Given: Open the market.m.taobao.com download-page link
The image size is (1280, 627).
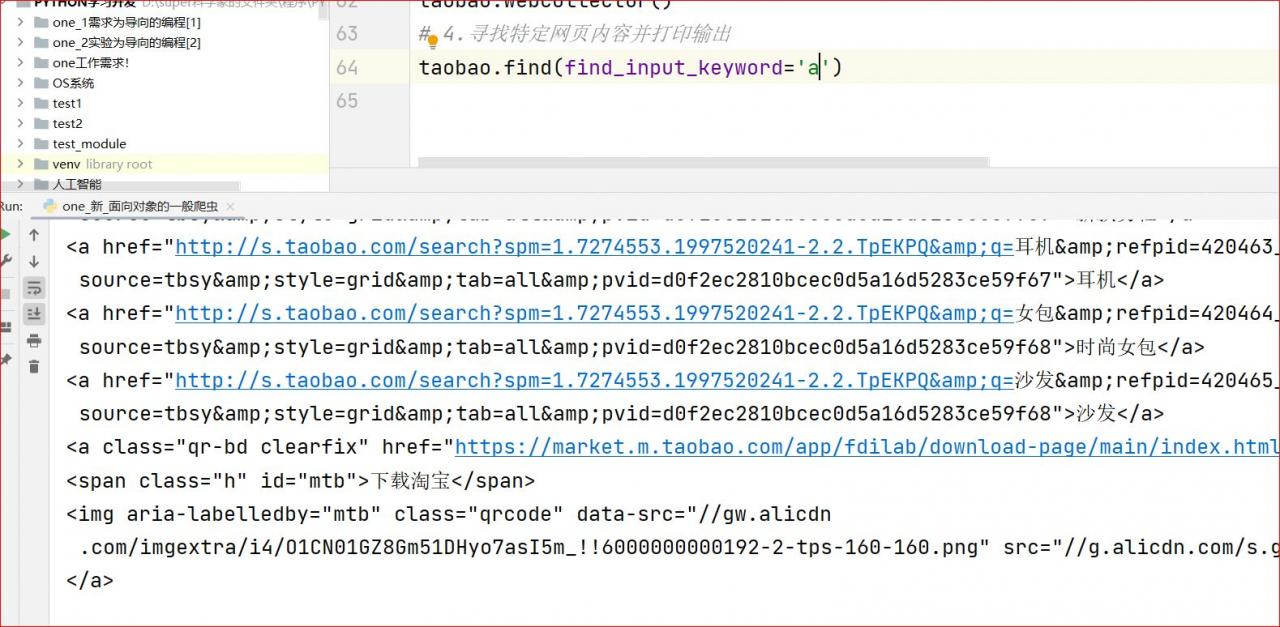Looking at the screenshot, I should pyautogui.click(x=867, y=447).
